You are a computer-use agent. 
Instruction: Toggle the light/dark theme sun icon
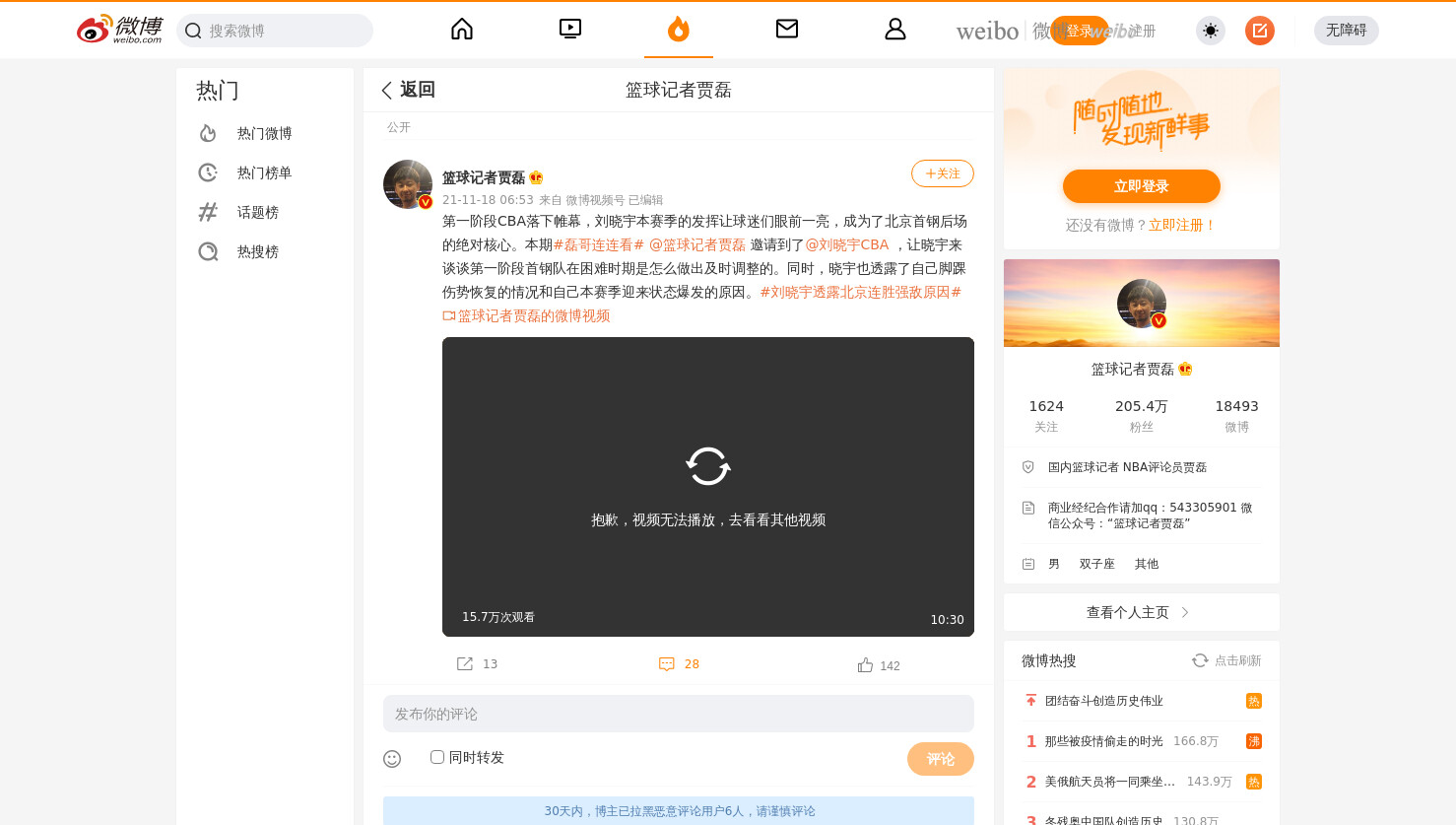pyautogui.click(x=1211, y=31)
